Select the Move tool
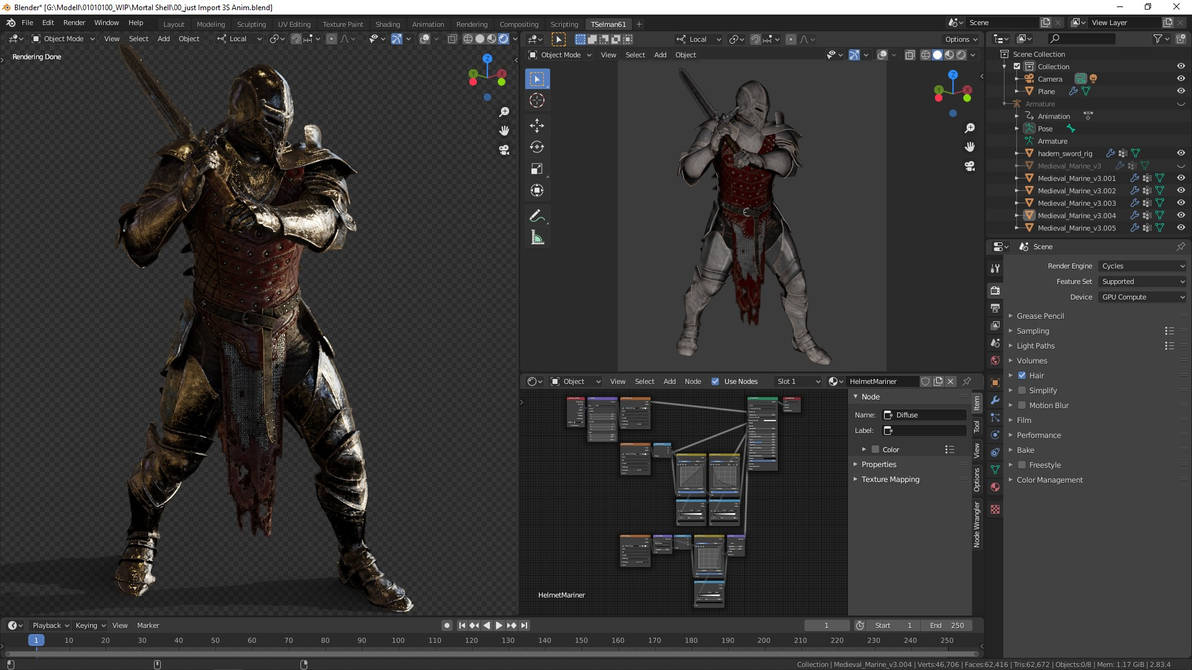Screen dimensions: 1192x670 pyautogui.click(x=537, y=125)
